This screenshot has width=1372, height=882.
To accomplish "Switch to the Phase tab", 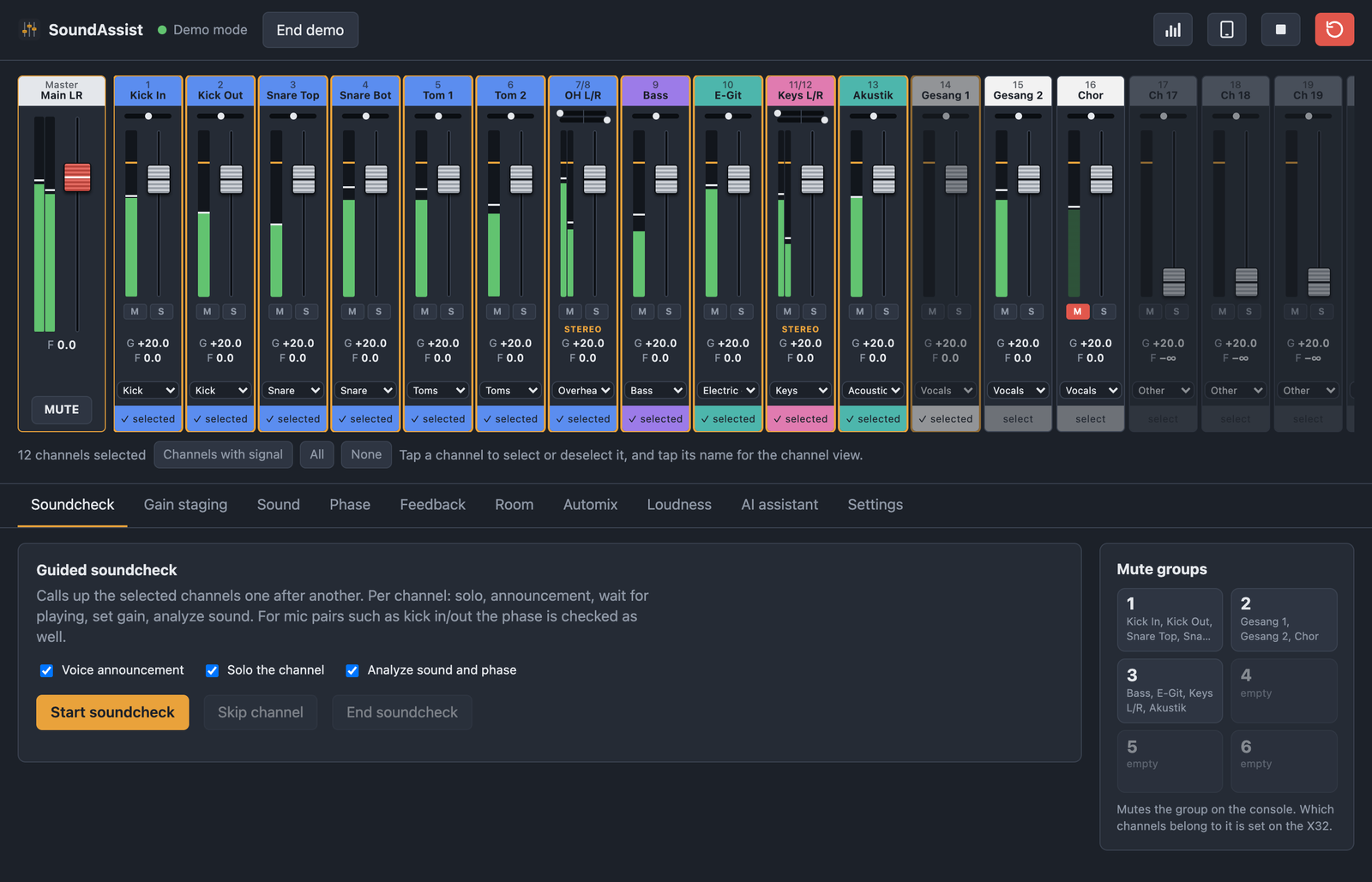I will 350,505.
